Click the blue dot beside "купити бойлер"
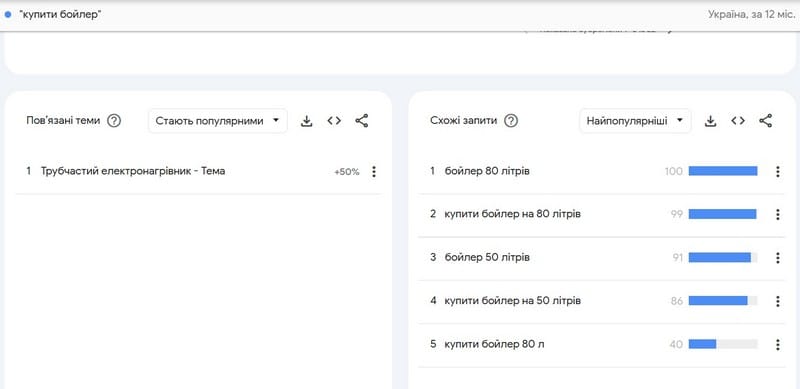Image resolution: width=800 pixels, height=389 pixels. (8, 14)
